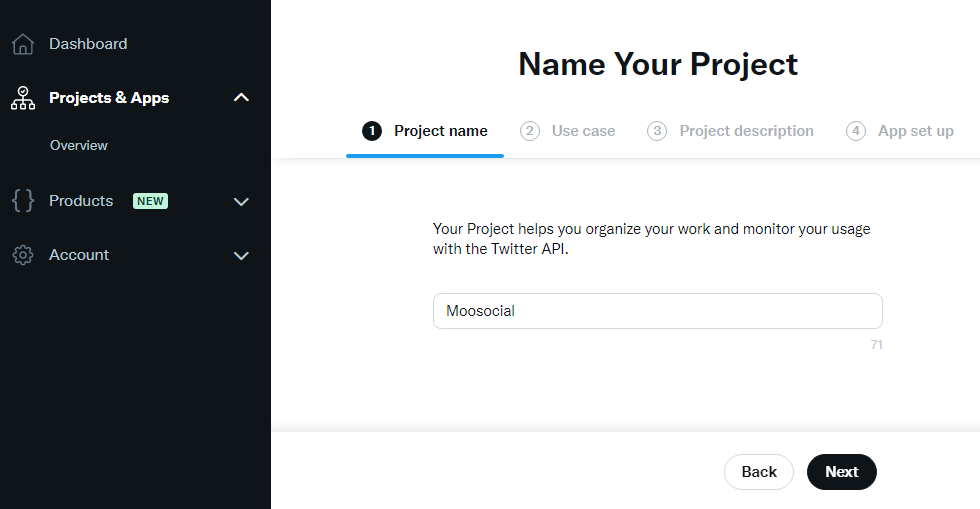
Task: Click the step 1 circle icon
Action: 372,131
